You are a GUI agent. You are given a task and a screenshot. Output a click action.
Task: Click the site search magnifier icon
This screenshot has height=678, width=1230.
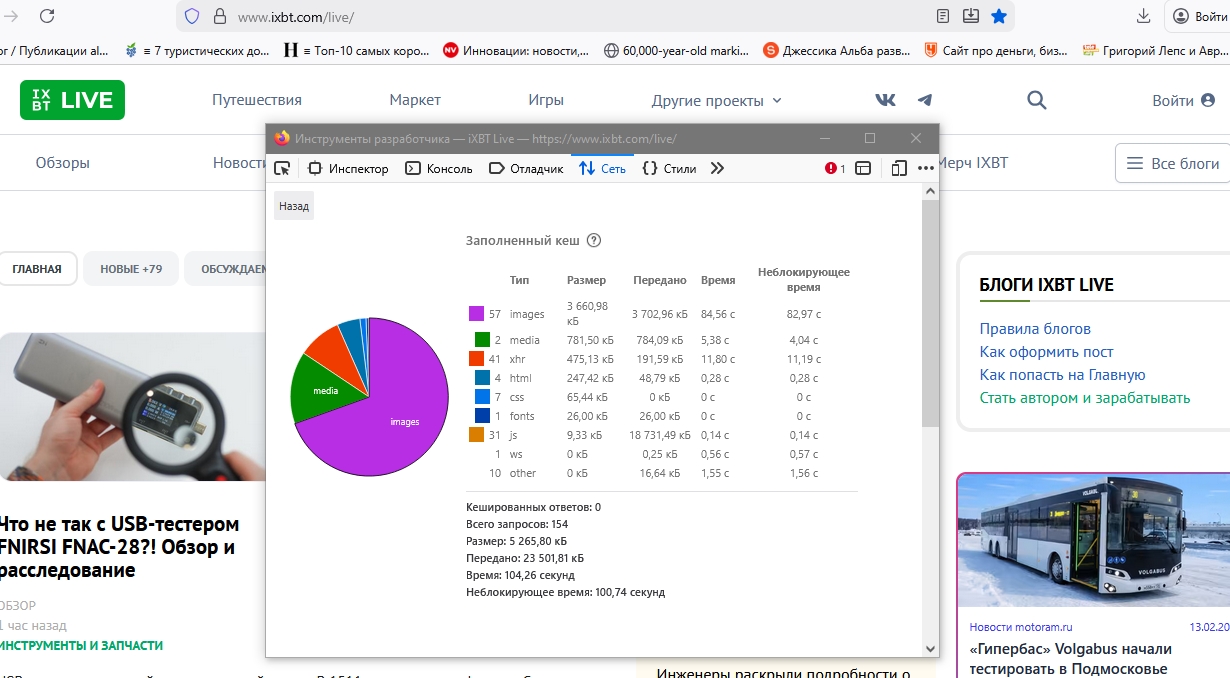1037,100
